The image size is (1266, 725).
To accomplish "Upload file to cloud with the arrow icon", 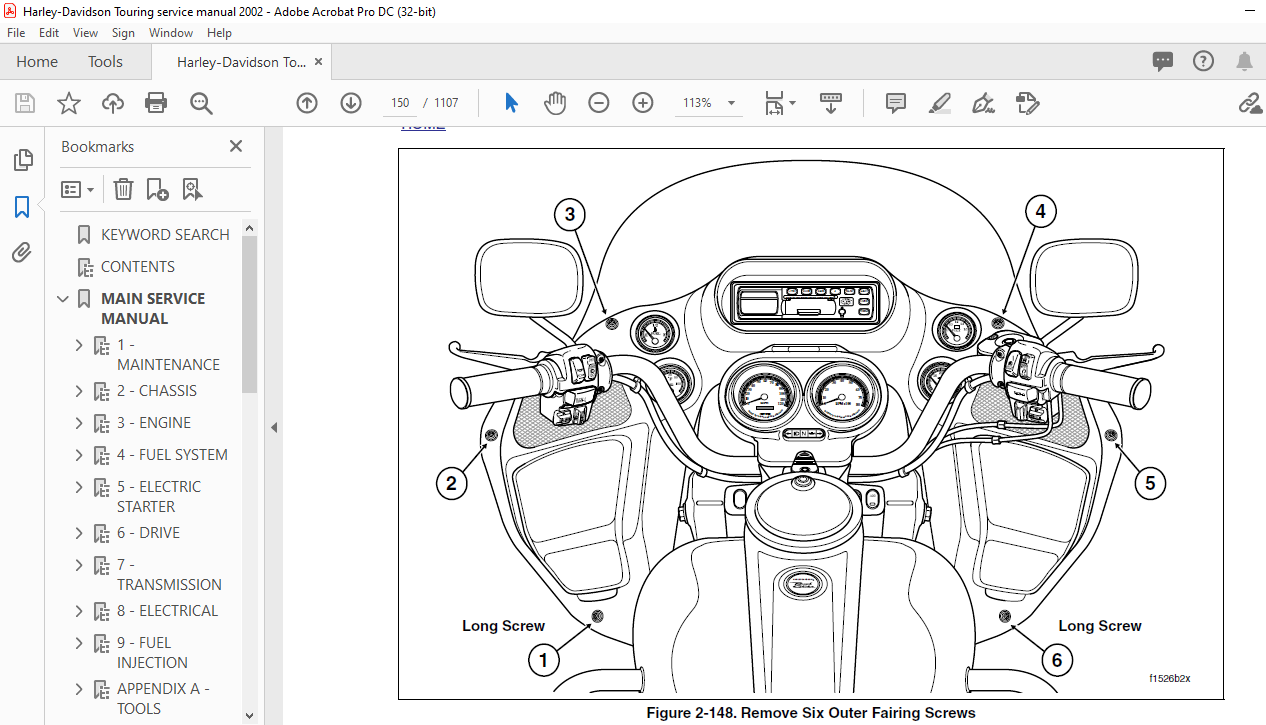I will [x=112, y=103].
